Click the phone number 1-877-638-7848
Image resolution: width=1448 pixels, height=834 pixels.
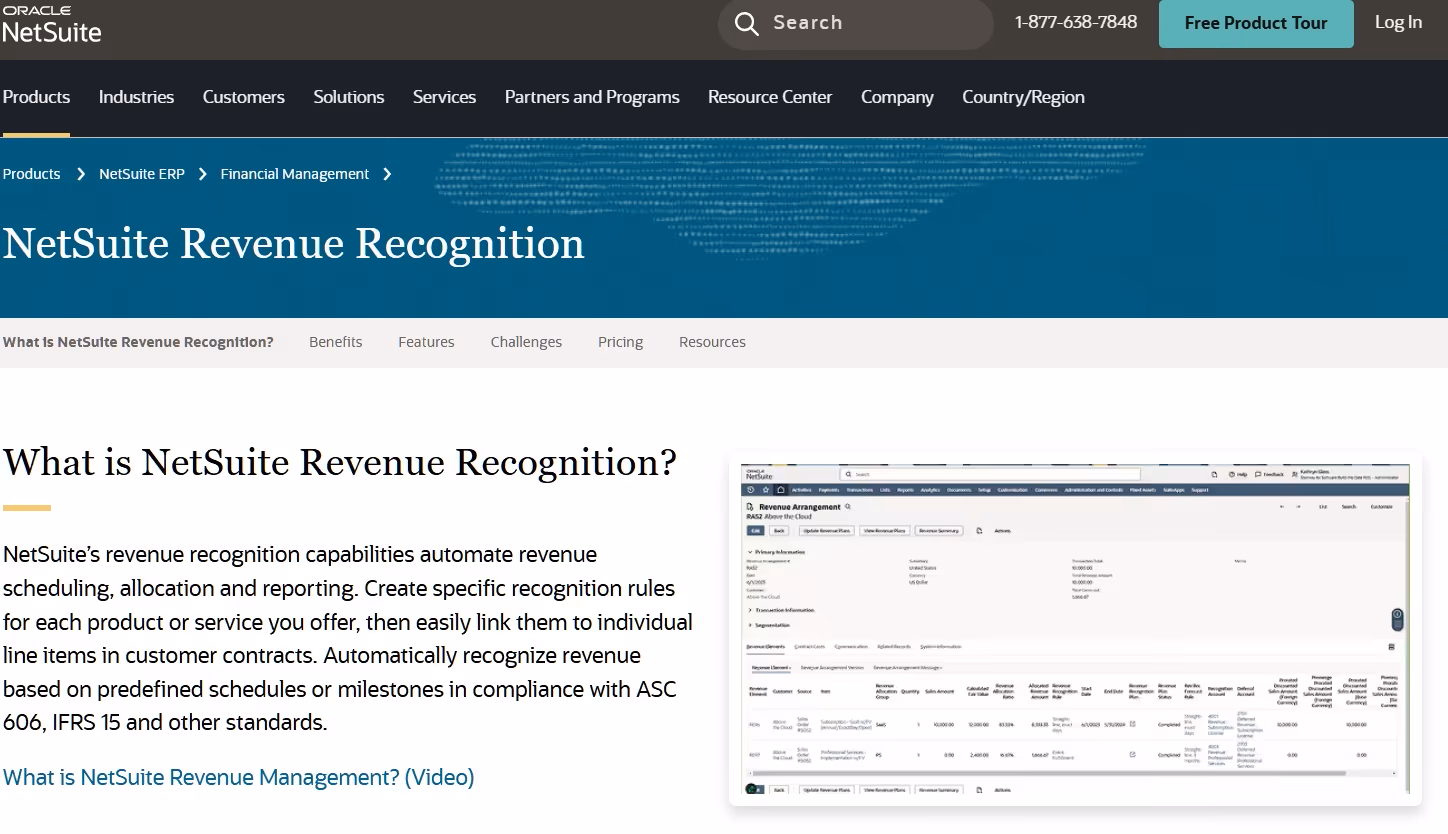(1076, 22)
